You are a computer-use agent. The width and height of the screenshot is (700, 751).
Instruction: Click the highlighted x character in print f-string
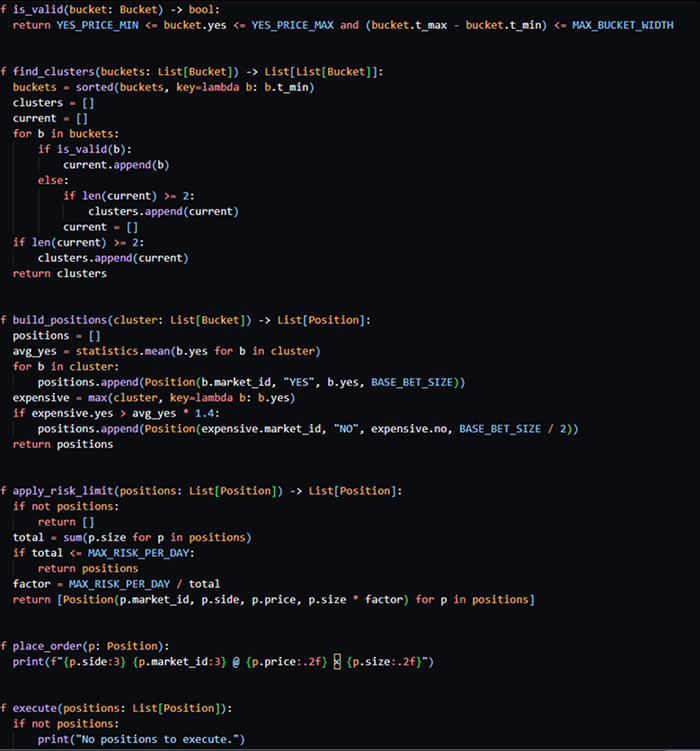click(337, 662)
